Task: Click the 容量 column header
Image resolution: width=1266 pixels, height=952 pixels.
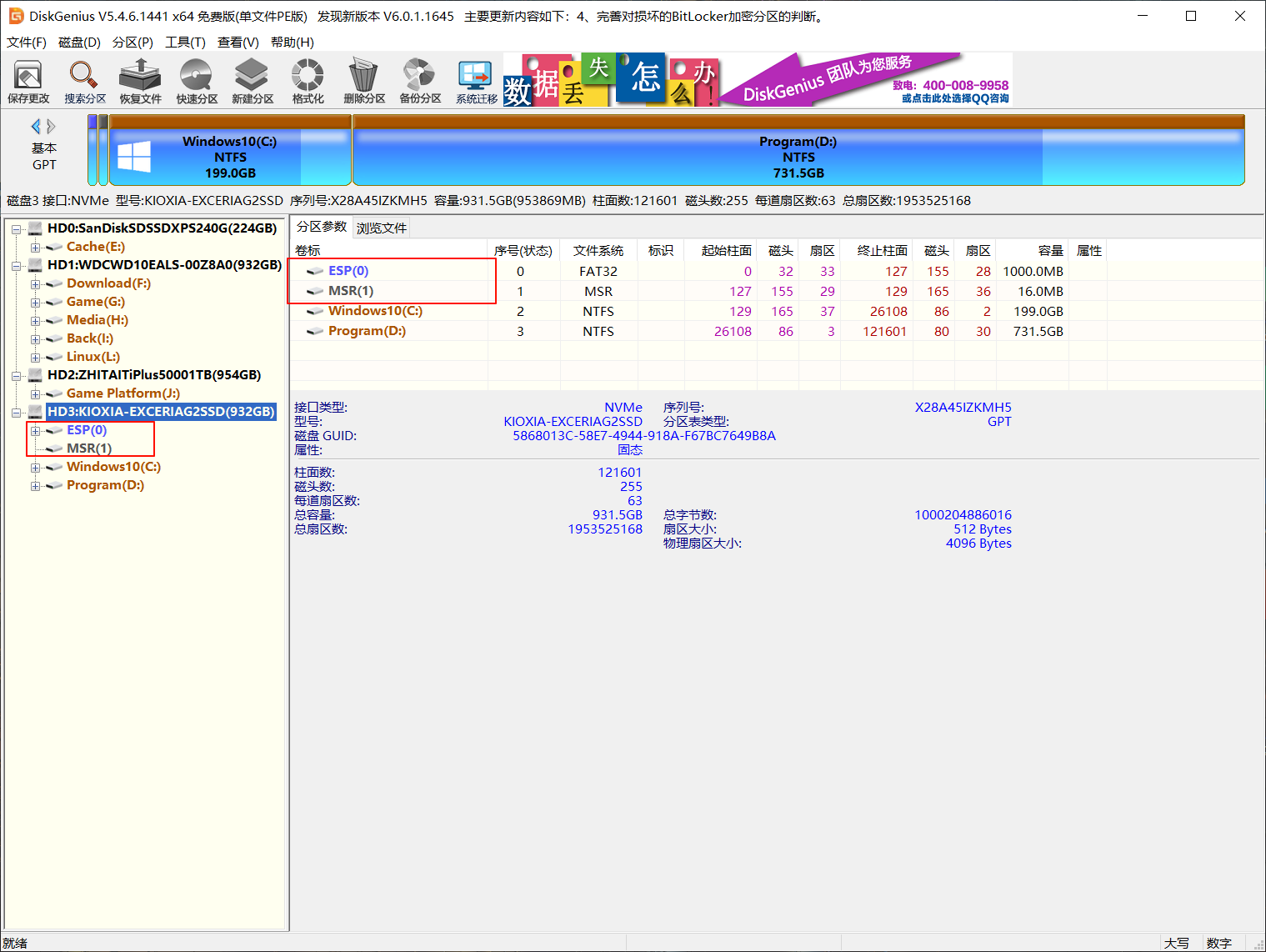Action: tap(1050, 251)
